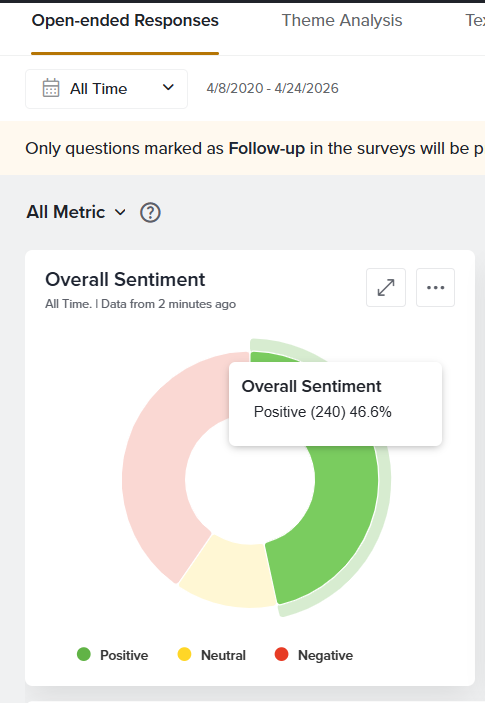The height and width of the screenshot is (703, 485).
Task: Click the Overall Sentiment card title
Action: click(x=125, y=279)
